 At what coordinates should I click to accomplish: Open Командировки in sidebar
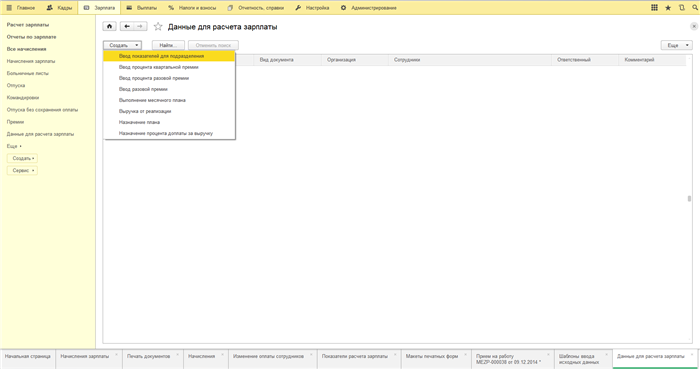tap(23, 97)
